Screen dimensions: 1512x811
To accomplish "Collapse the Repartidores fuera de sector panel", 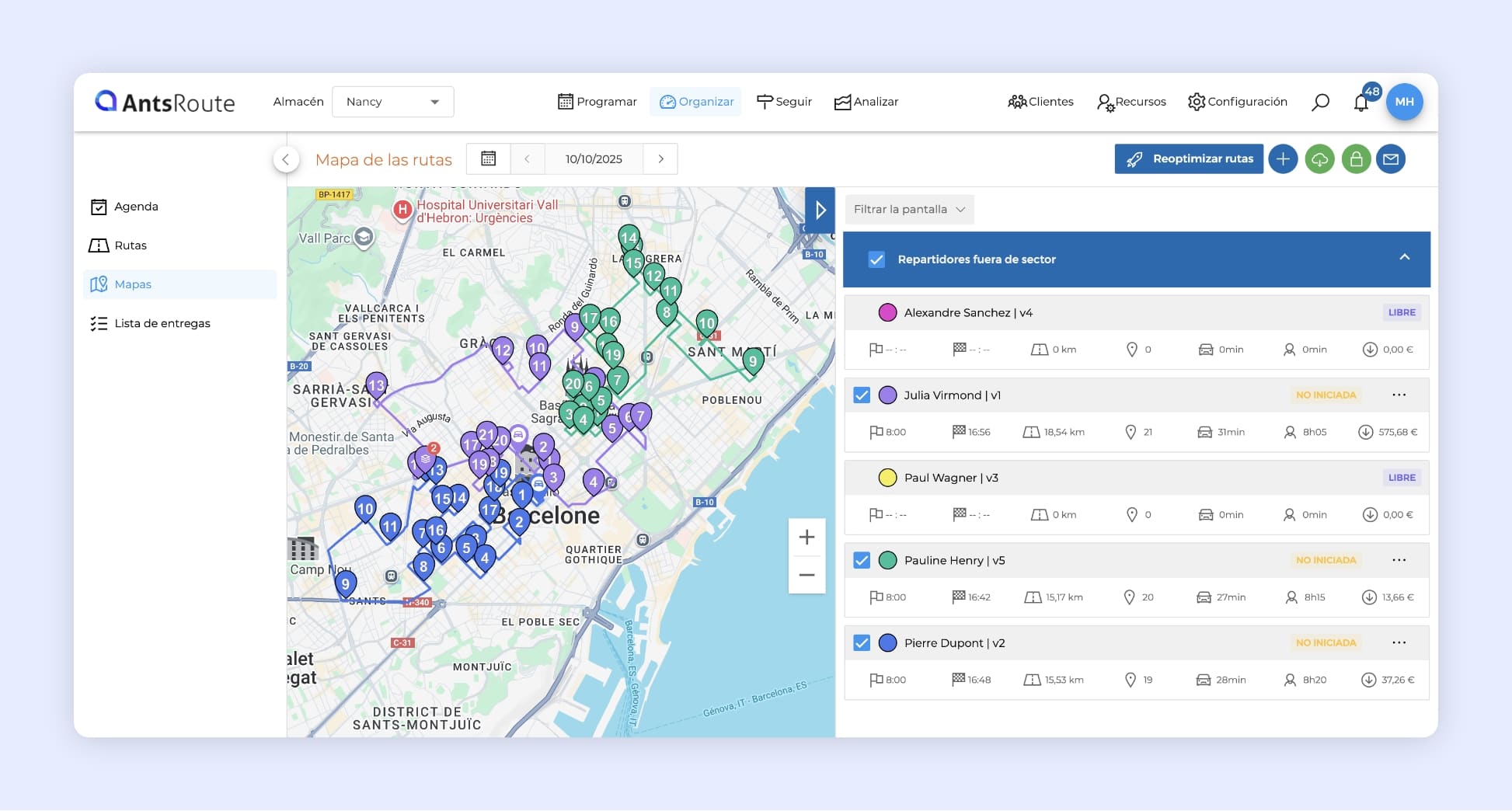I will point(1403,256).
